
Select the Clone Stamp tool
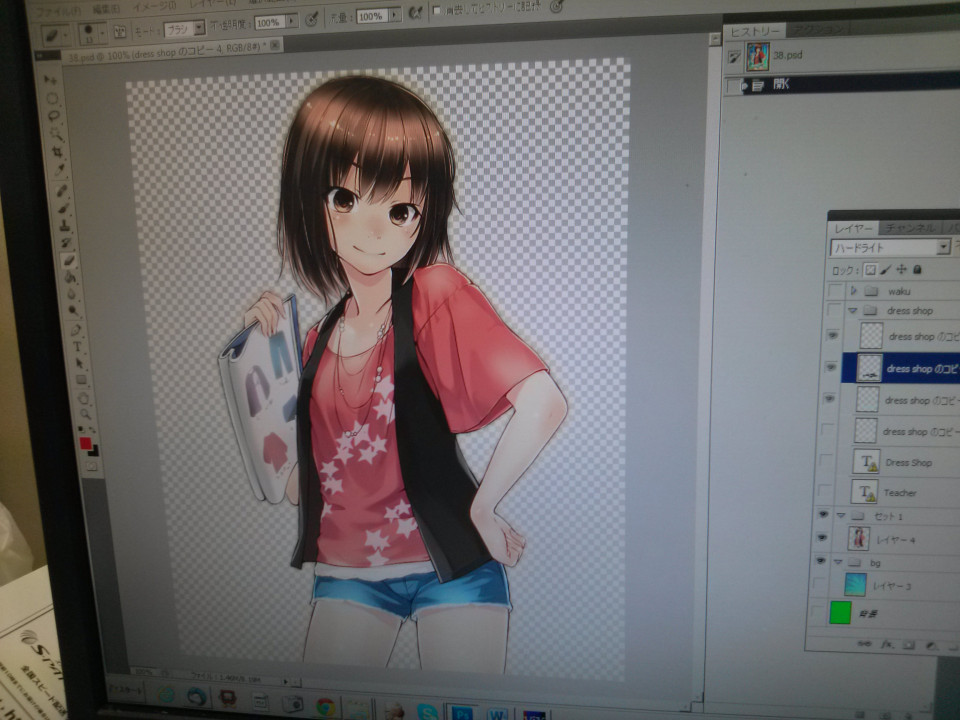66,226
